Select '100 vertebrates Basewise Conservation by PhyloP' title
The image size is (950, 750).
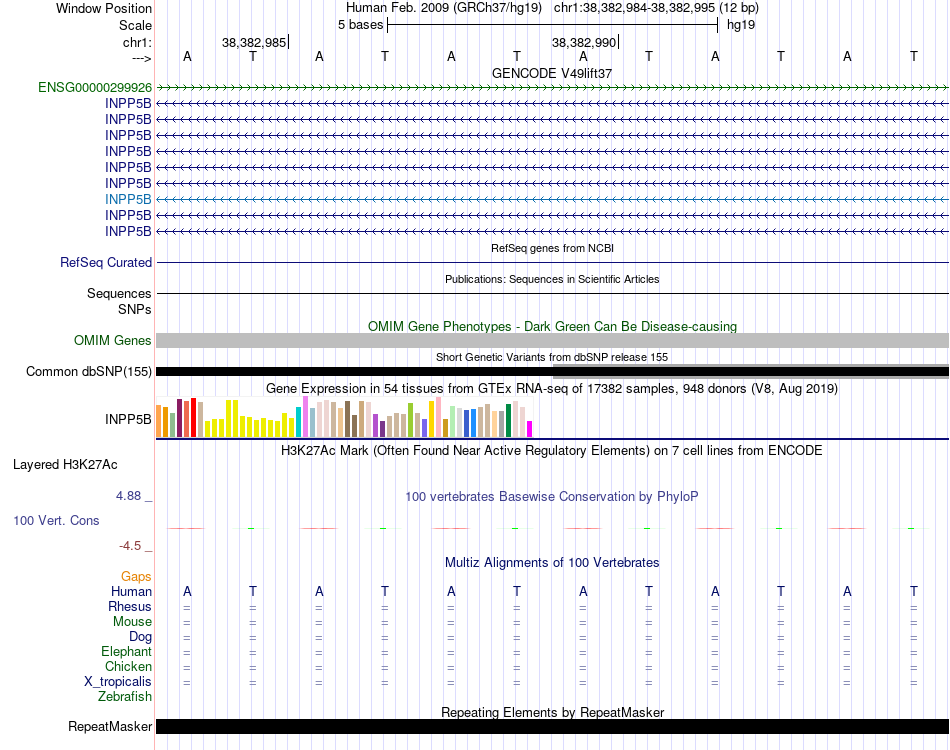552,497
